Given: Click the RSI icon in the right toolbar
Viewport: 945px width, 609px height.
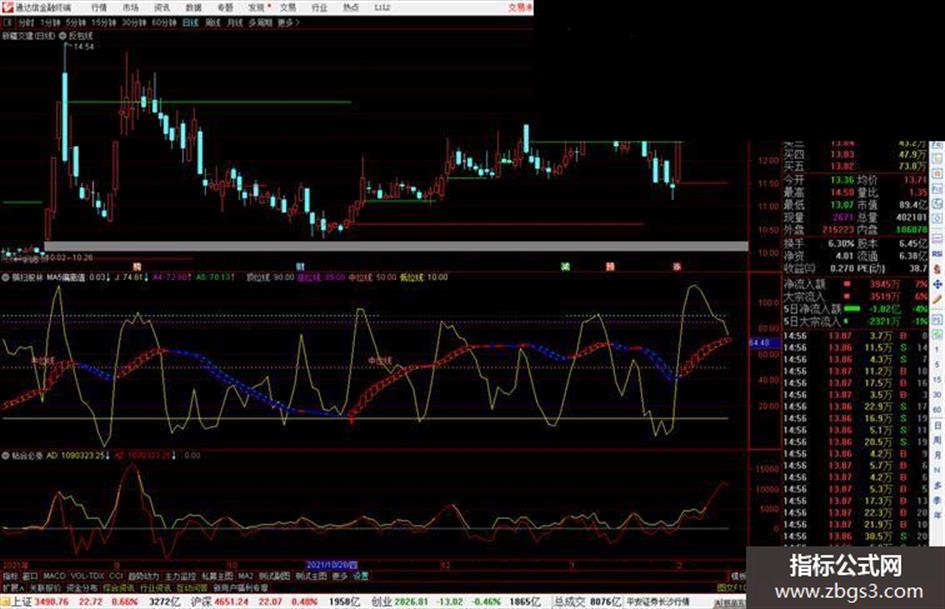Looking at the screenshot, I should (x=937, y=254).
